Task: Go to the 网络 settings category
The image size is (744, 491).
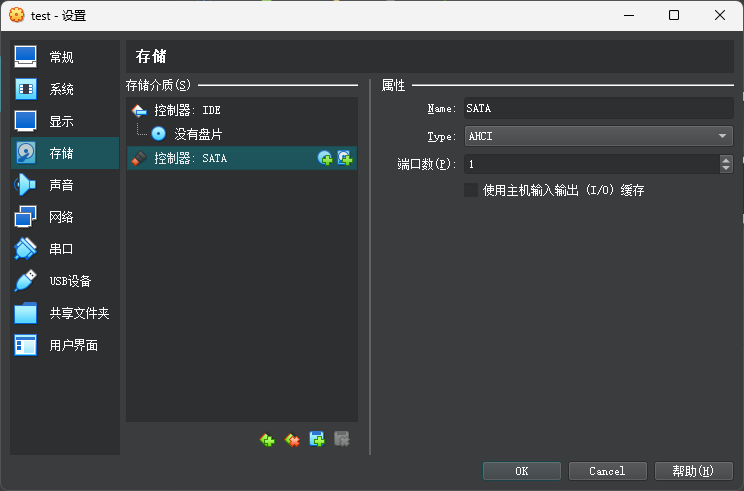Action: pos(62,217)
